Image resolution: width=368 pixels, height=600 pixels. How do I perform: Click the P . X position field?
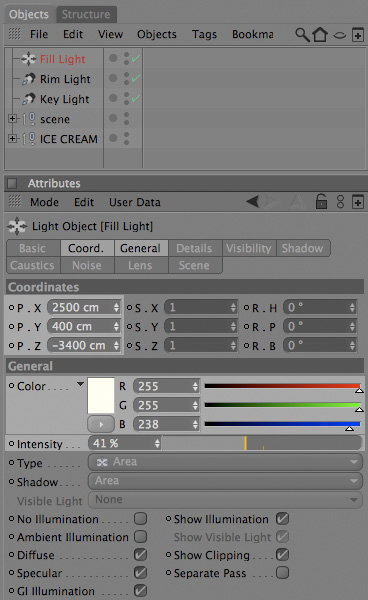click(84, 307)
